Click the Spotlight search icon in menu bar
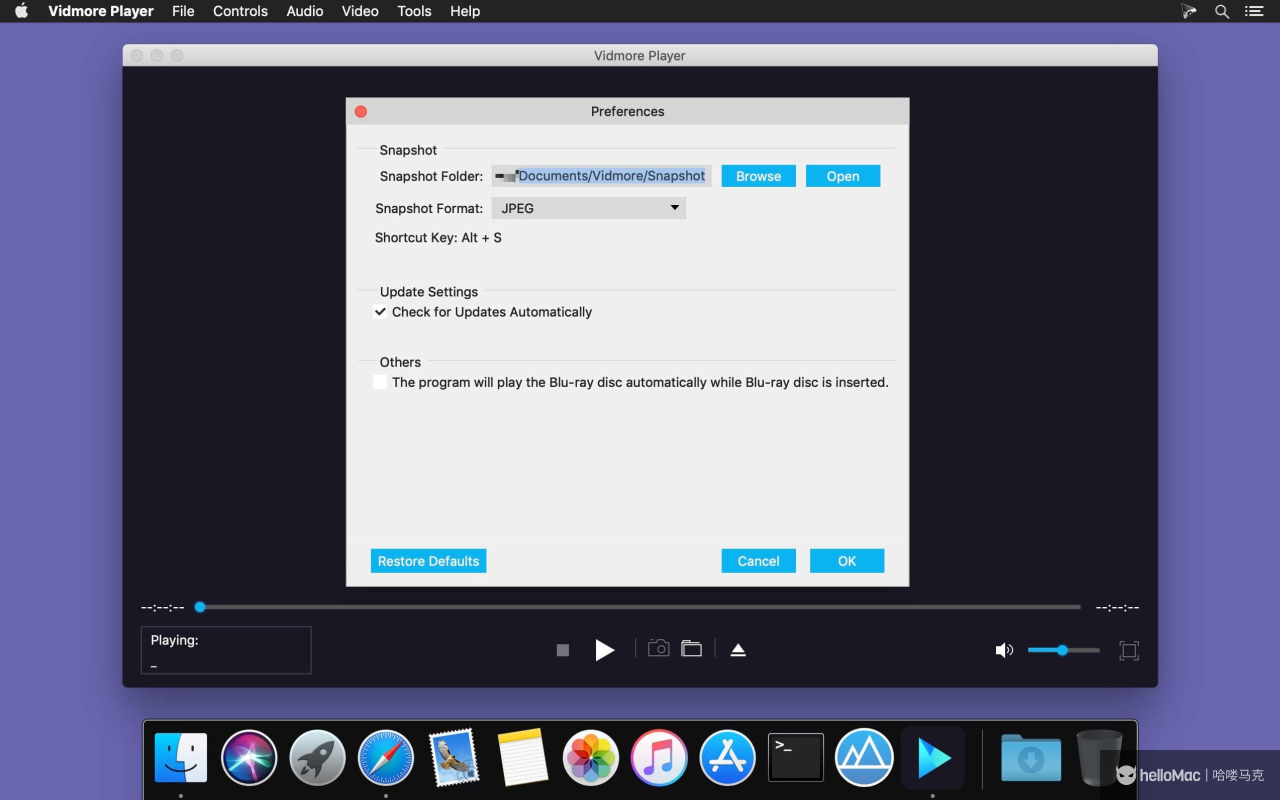This screenshot has height=800, width=1280. pos(1222,11)
